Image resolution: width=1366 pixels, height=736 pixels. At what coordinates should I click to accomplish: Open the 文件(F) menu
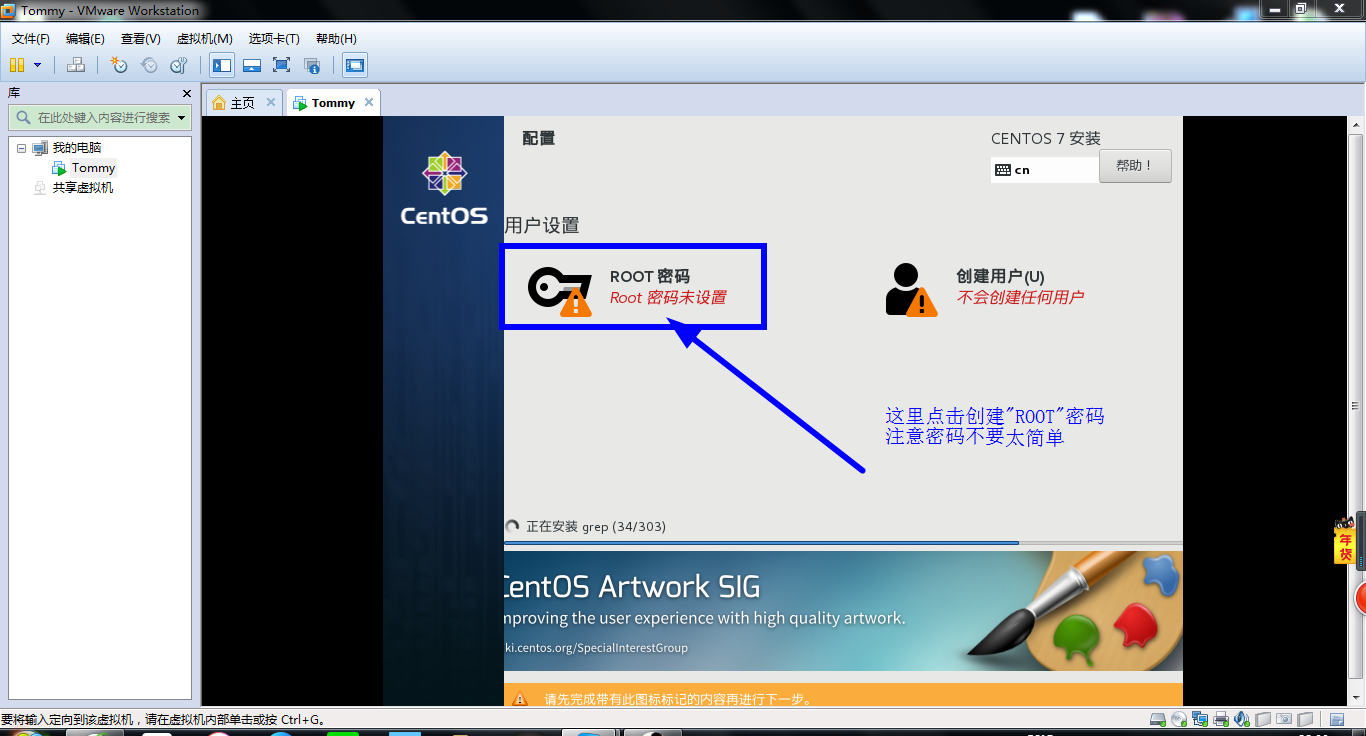click(31, 39)
